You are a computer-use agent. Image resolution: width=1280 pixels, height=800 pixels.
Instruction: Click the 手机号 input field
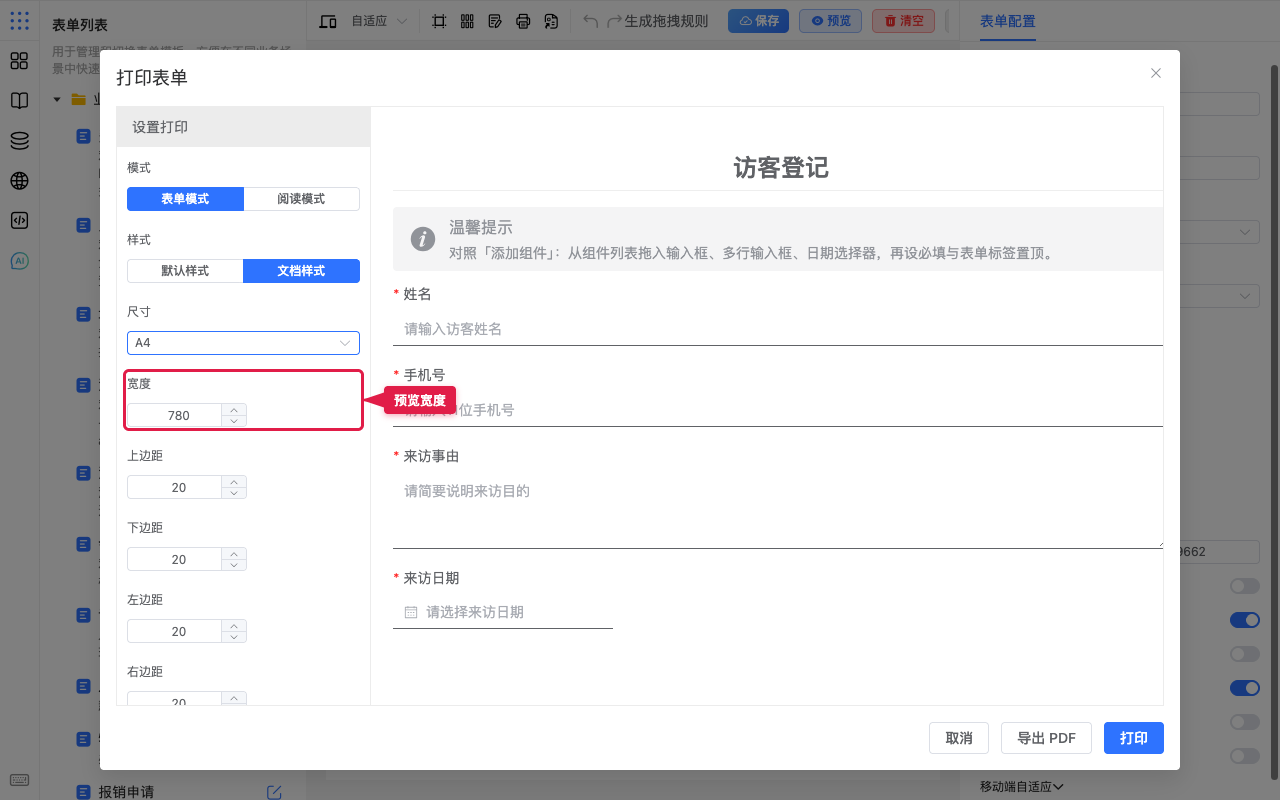tap(778, 410)
